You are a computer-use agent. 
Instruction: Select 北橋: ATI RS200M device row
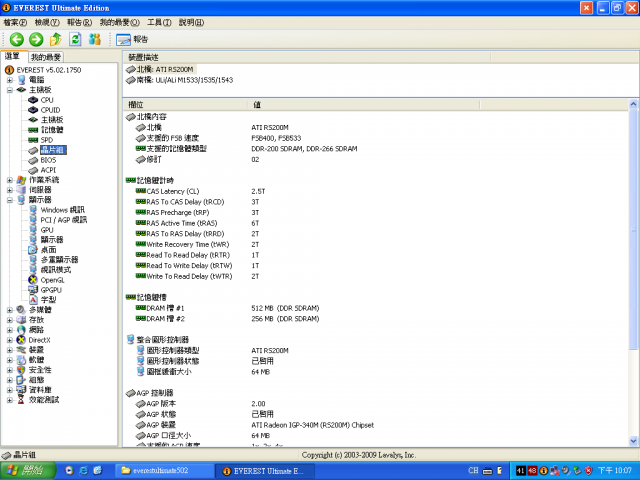(160, 69)
